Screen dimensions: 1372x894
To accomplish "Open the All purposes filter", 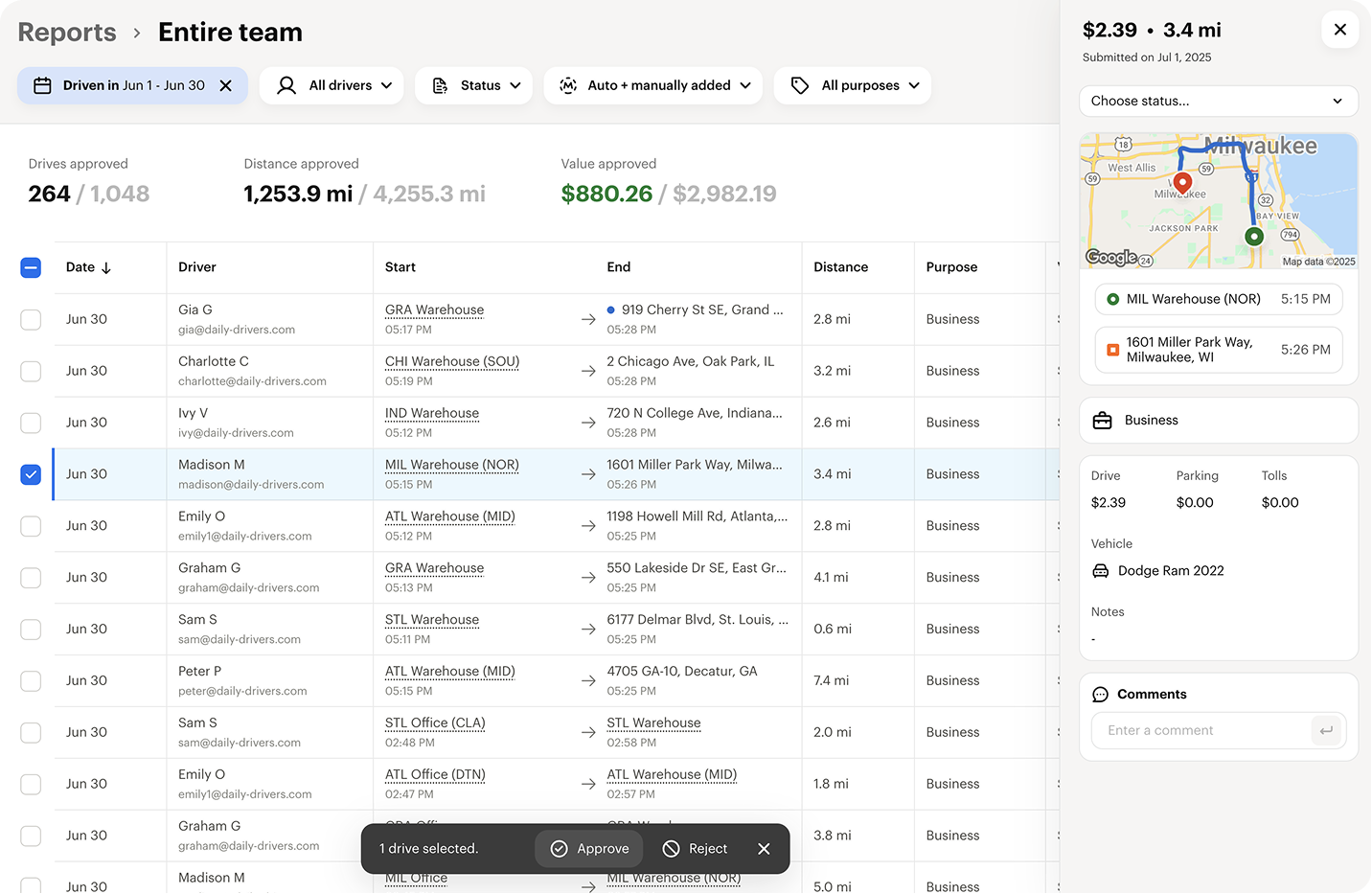I will (853, 86).
